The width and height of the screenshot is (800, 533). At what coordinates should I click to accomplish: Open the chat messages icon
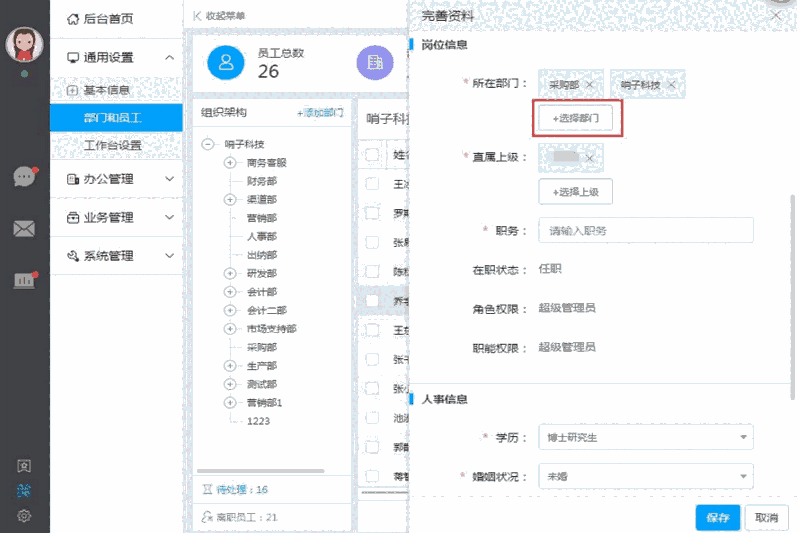coord(24,176)
